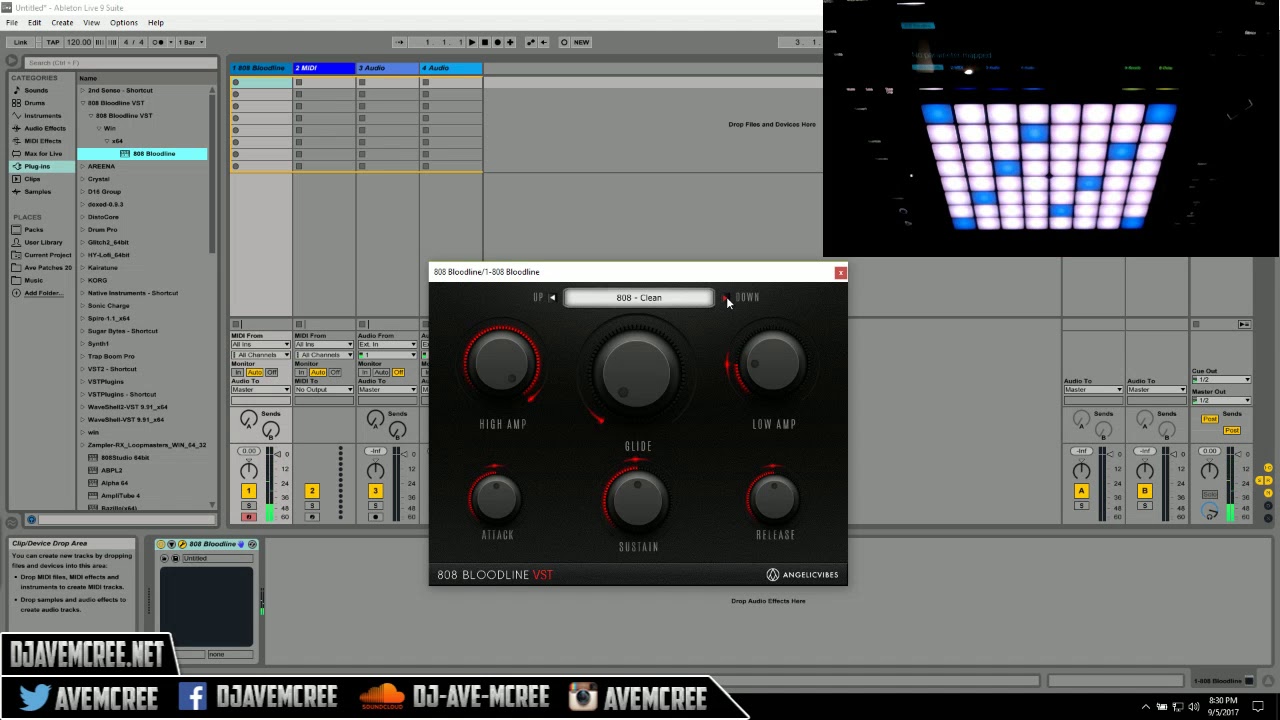This screenshot has width=1280, height=720.
Task: Open the Create menu
Action: [x=62, y=22]
